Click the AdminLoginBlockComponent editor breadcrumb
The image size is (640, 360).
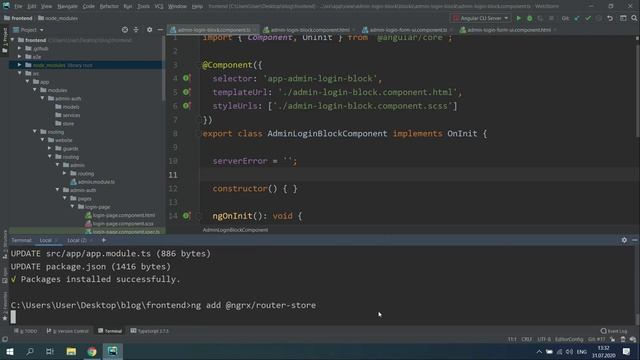coord(235,230)
